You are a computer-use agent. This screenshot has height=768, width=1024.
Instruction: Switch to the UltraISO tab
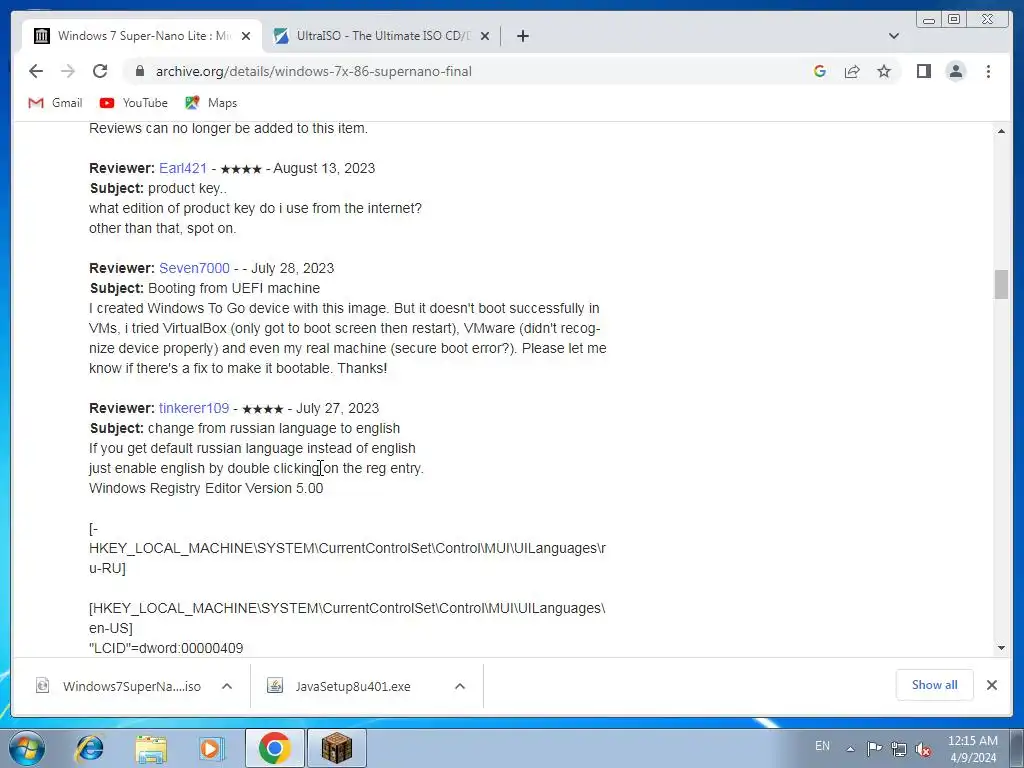[383, 36]
